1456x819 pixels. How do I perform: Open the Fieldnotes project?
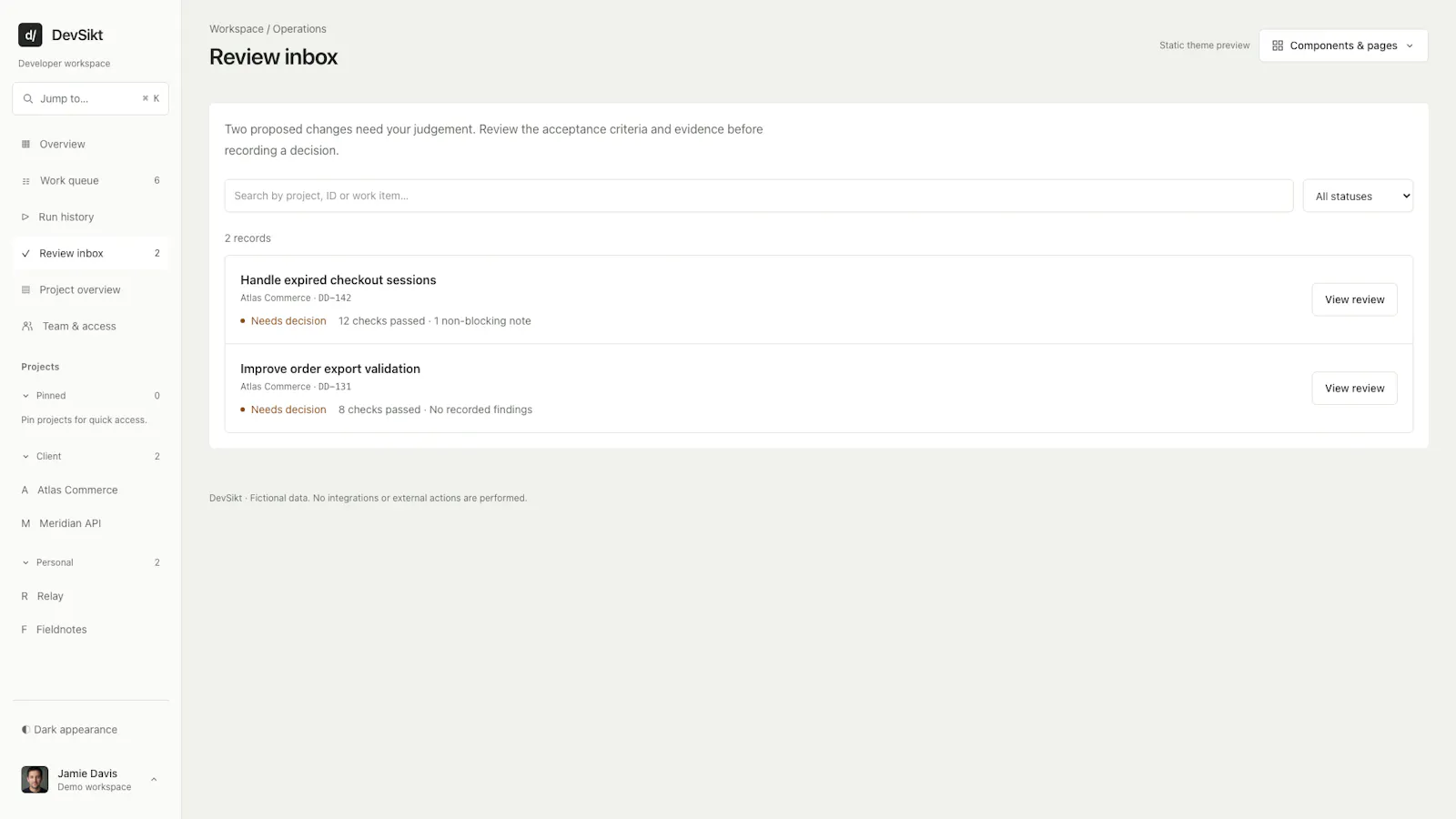pyautogui.click(x=90, y=630)
